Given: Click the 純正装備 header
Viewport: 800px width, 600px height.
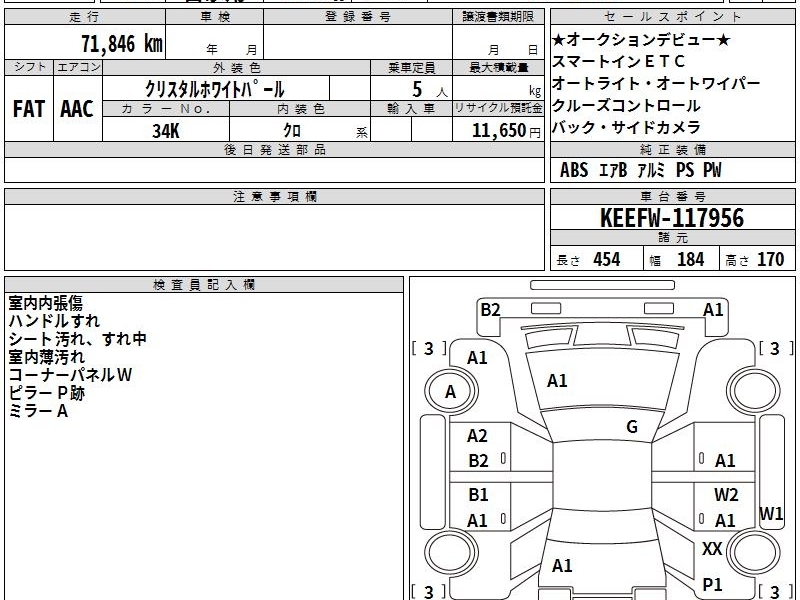Looking at the screenshot, I should [672, 149].
